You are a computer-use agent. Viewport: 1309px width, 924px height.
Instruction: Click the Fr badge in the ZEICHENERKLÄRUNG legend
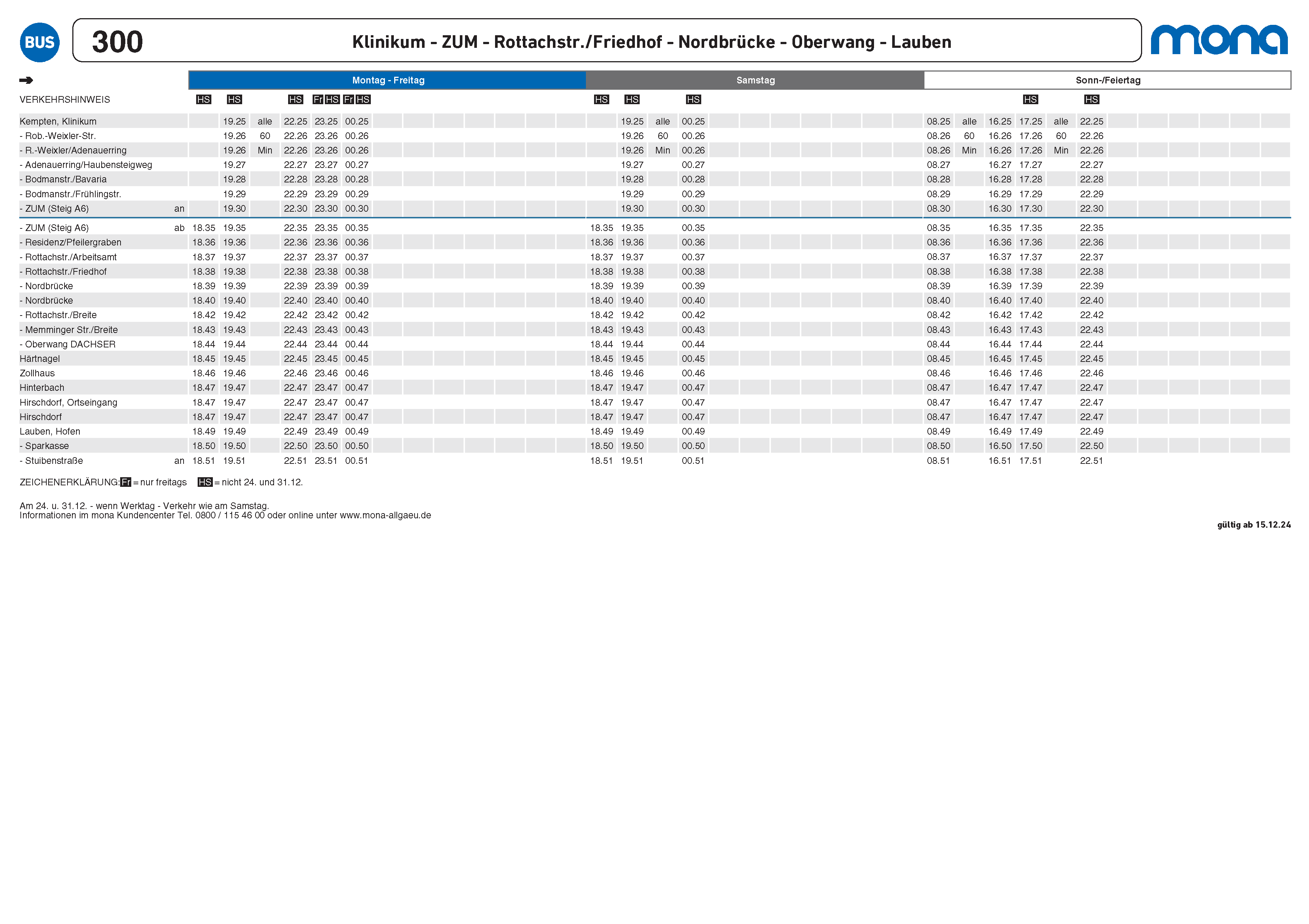pyautogui.click(x=126, y=482)
